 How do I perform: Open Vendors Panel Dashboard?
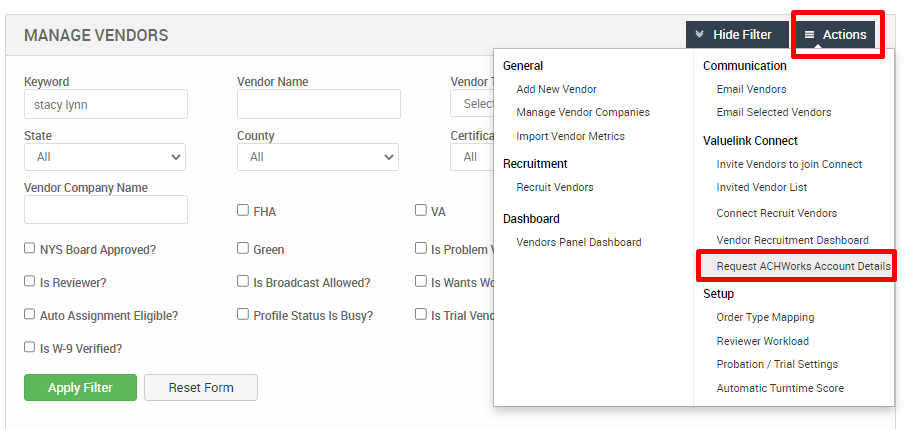coord(578,242)
